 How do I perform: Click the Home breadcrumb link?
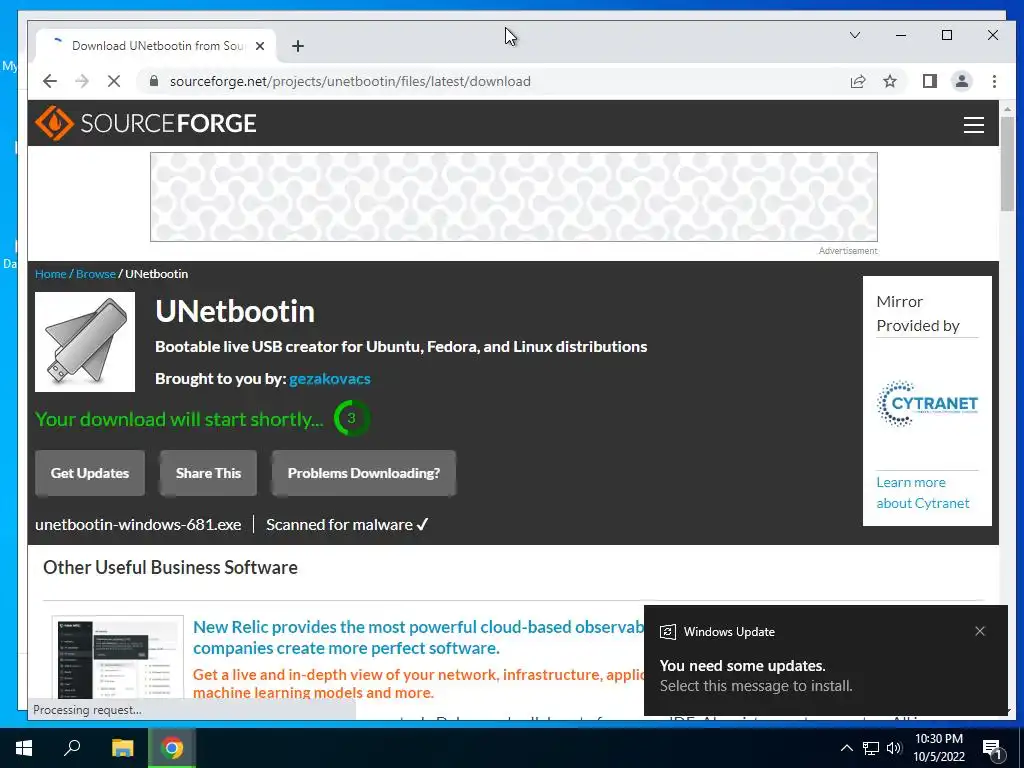[x=51, y=274]
